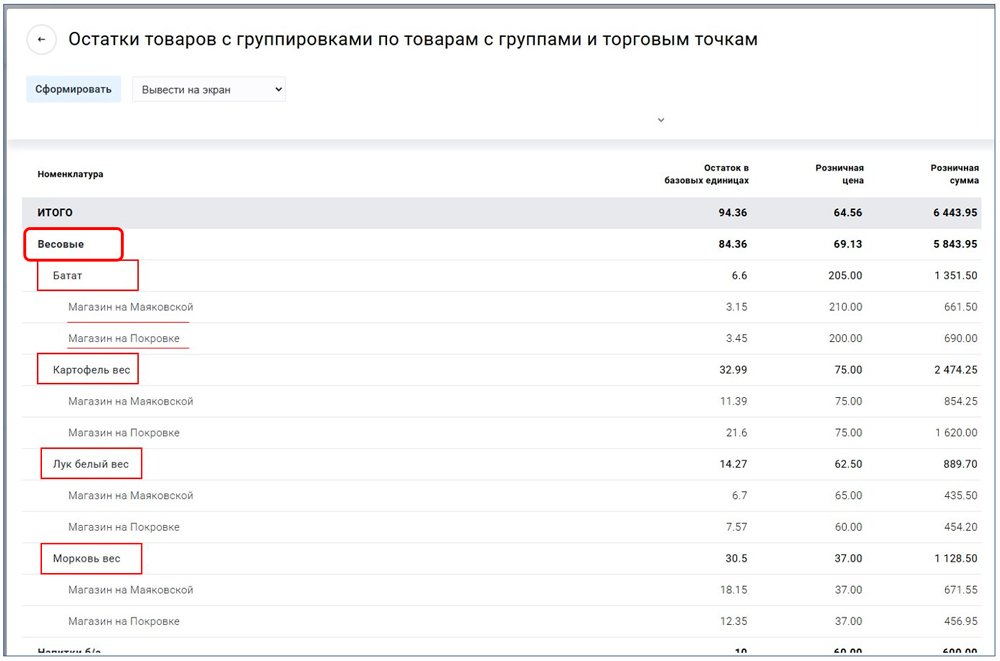Select the Морковь вес product row
1000x661 pixels.
coord(87,558)
